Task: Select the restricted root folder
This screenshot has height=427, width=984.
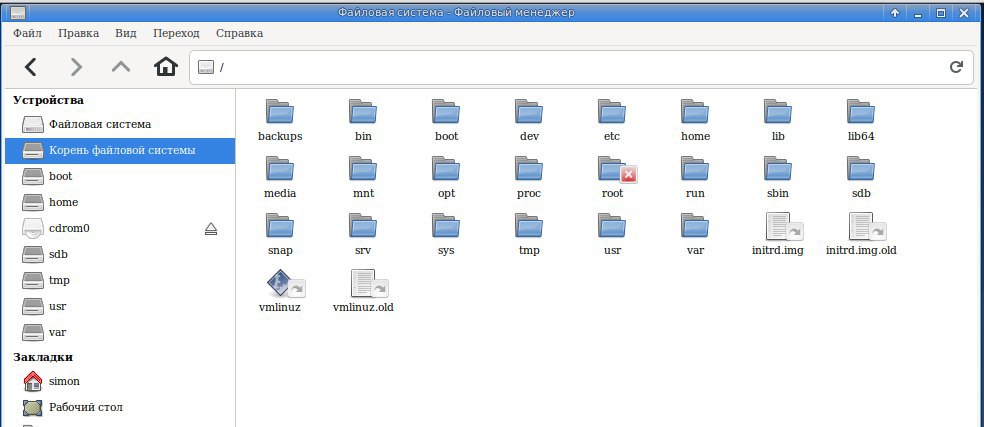Action: [x=612, y=177]
